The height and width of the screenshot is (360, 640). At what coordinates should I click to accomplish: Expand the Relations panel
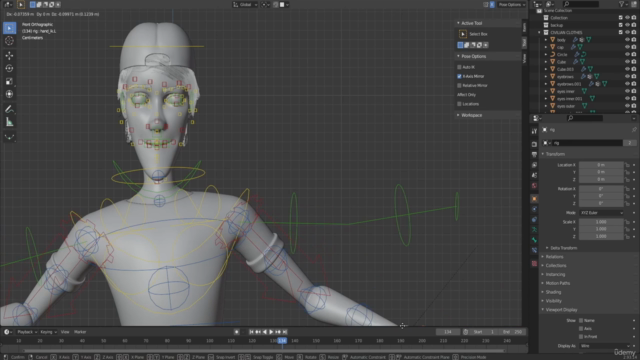[554, 257]
